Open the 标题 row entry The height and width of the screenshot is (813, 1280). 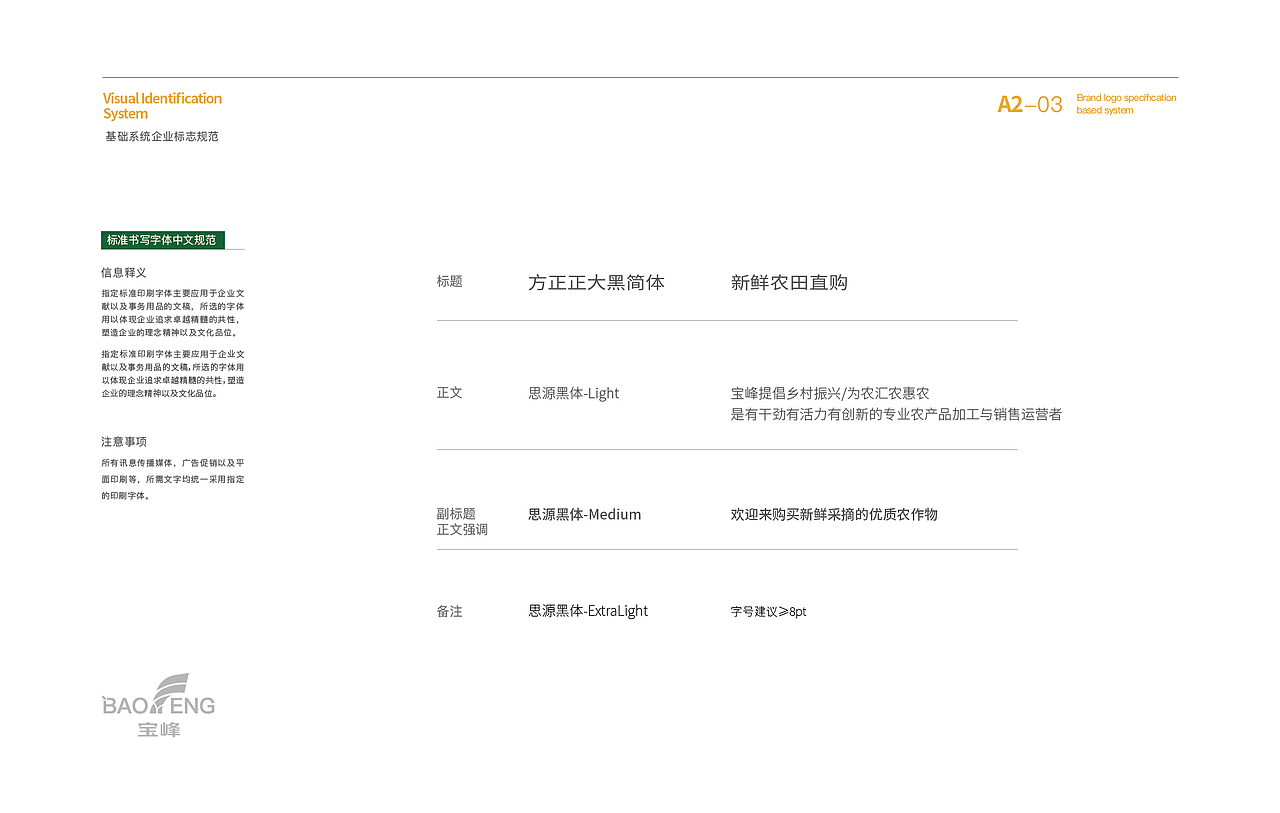[449, 281]
